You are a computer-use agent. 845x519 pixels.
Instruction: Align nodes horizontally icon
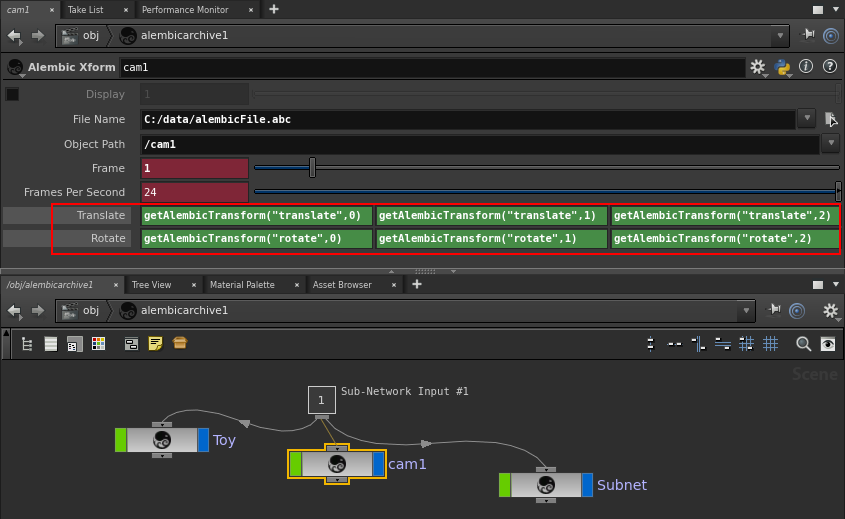coord(723,344)
